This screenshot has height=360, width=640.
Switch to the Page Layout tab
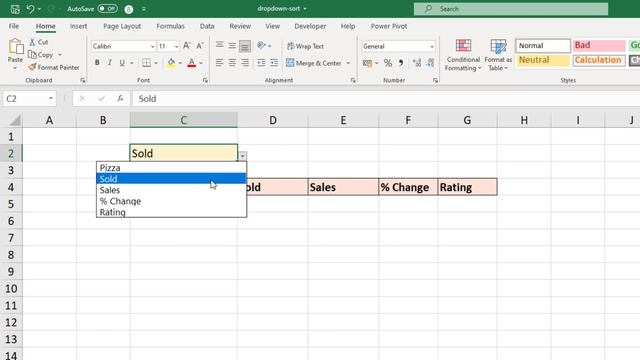click(122, 26)
